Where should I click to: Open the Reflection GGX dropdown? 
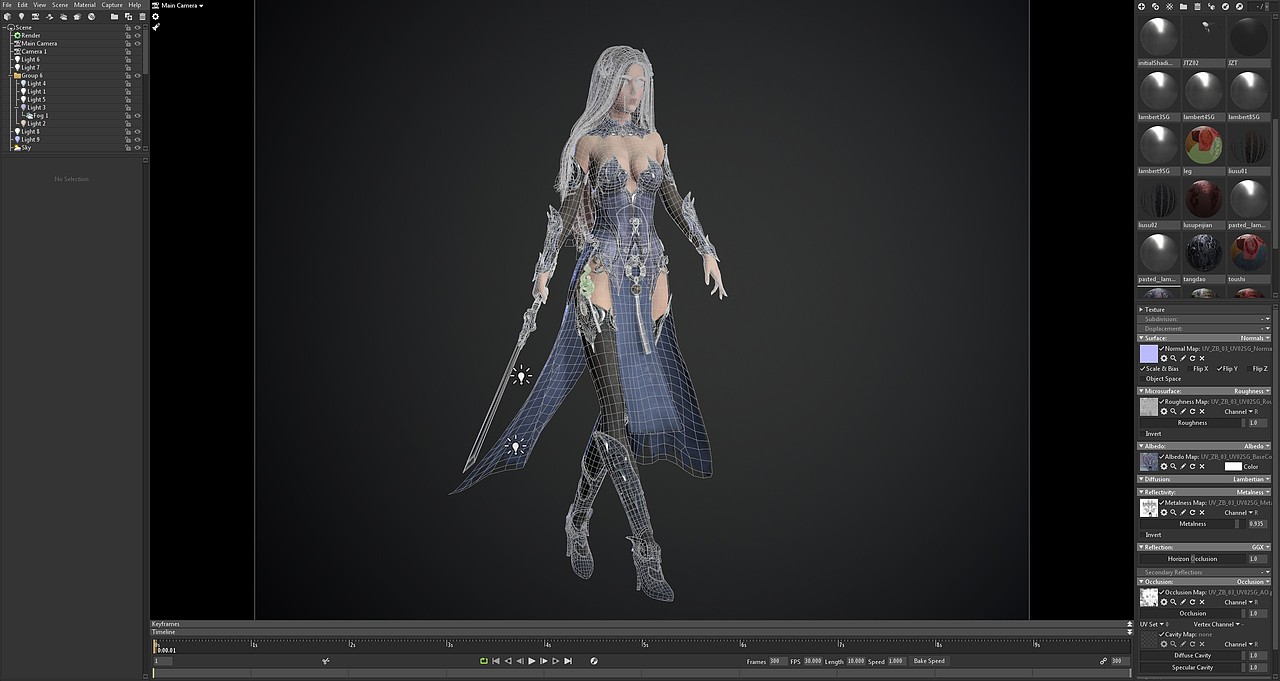tap(1260, 547)
